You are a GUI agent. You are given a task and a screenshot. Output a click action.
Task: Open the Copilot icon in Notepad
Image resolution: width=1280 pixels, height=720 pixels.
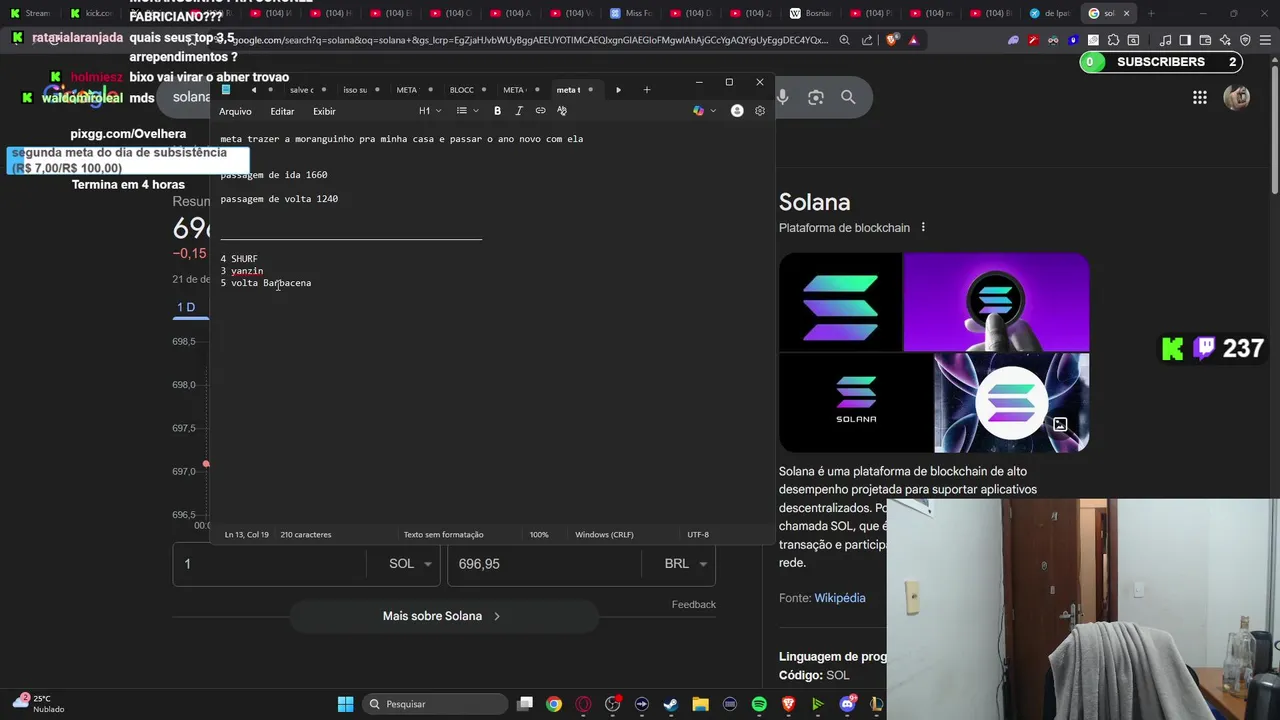(x=698, y=111)
